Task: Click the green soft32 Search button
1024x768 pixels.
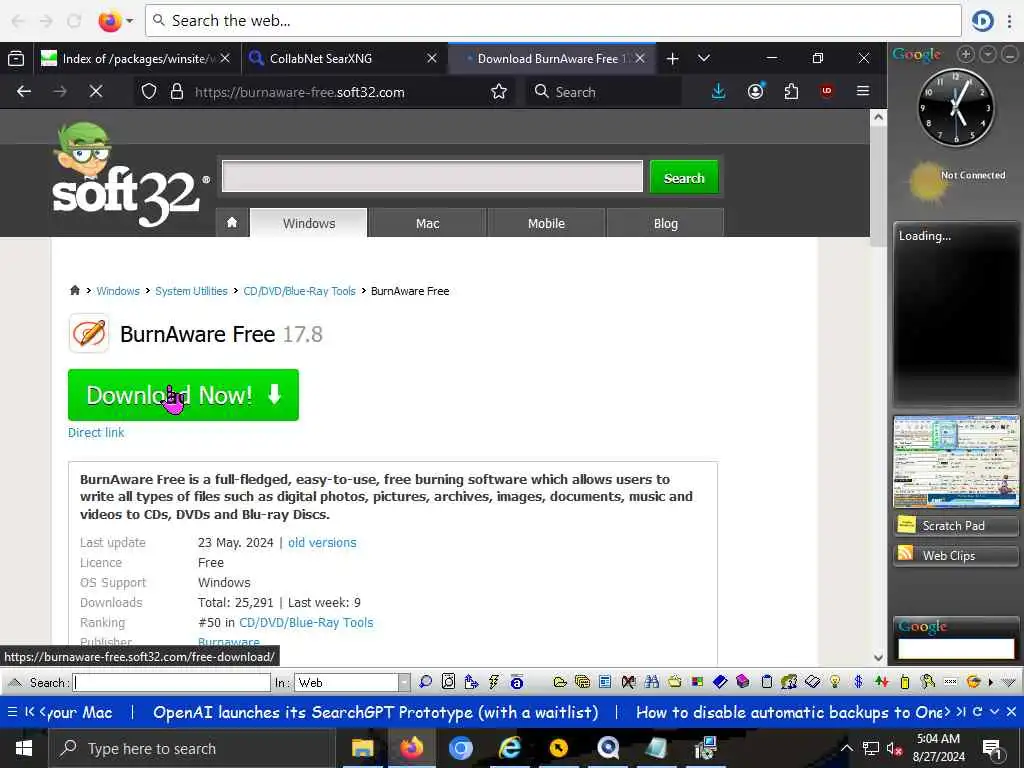Action: pyautogui.click(x=684, y=178)
